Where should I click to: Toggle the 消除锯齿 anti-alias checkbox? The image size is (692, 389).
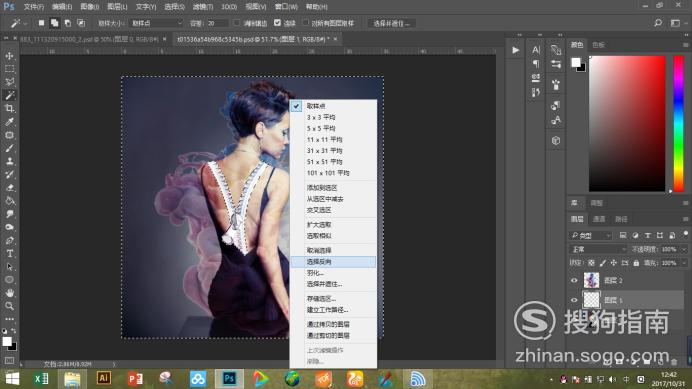(237, 23)
